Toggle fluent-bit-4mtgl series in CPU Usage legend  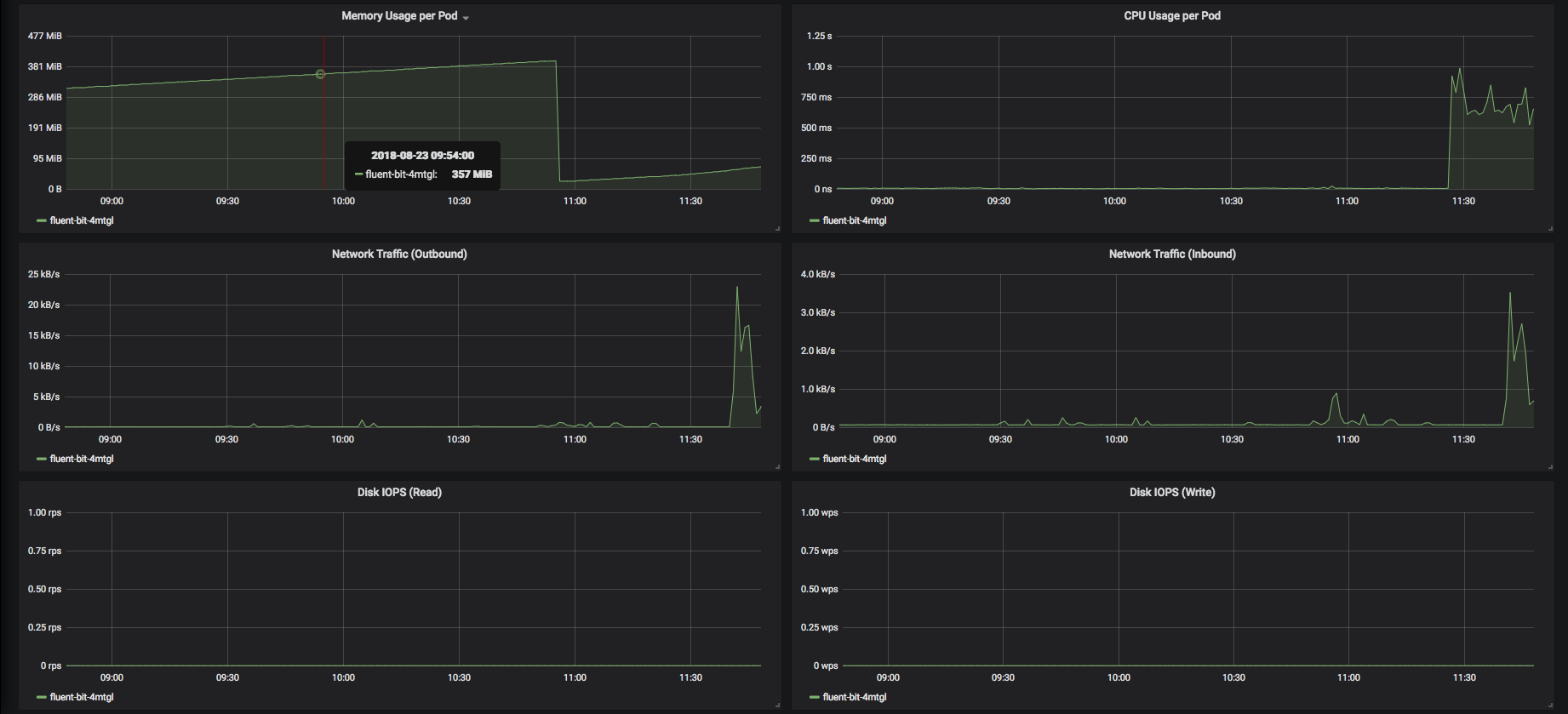tap(855, 220)
